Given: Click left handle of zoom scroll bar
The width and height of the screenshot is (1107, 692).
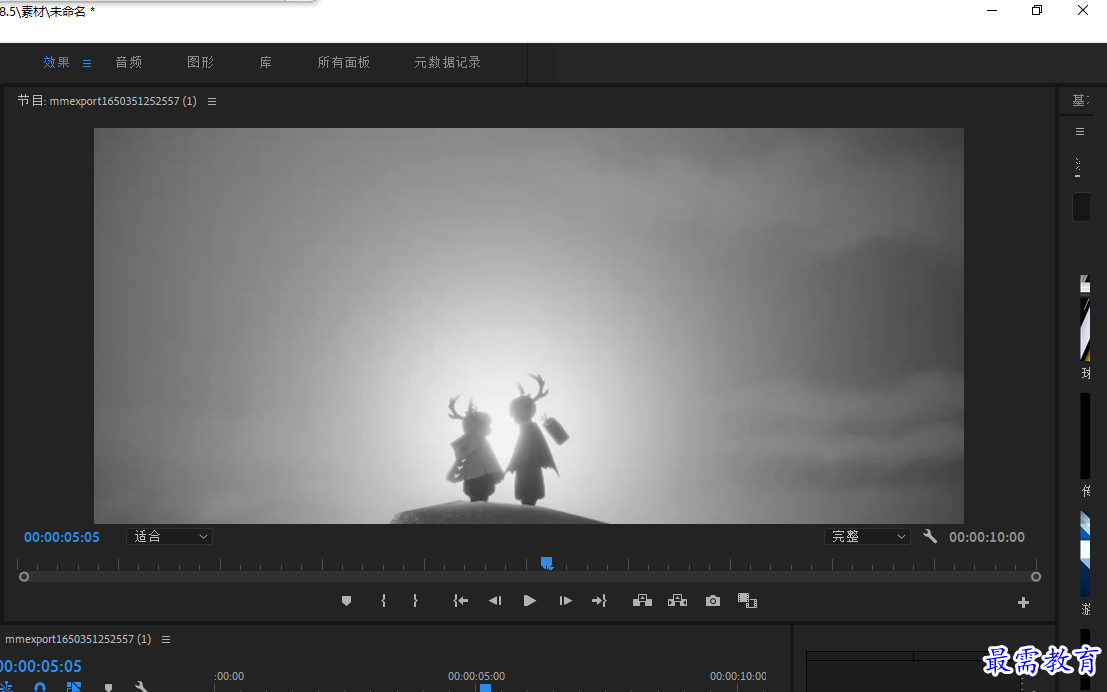Looking at the screenshot, I should point(24,577).
